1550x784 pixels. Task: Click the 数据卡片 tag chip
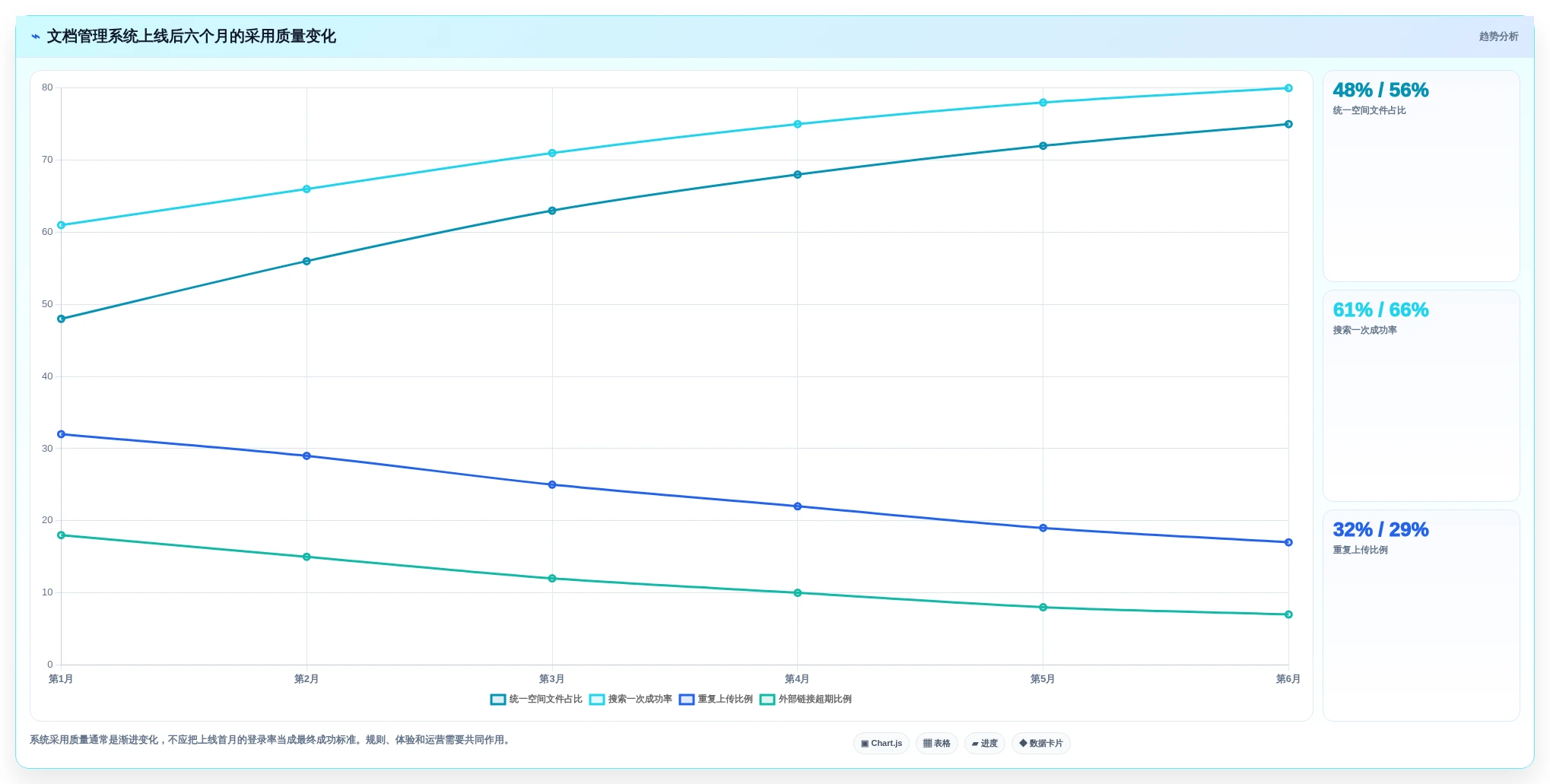[1041, 744]
